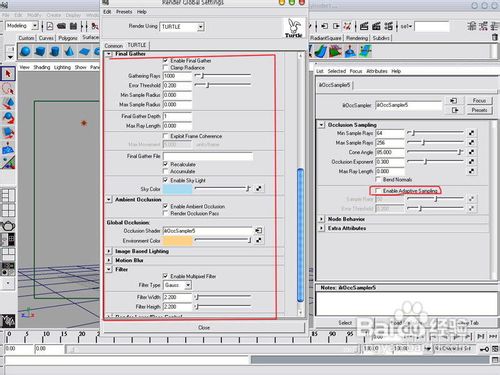
Task: Select the lasso tool in the toolbox
Action: tap(8, 89)
